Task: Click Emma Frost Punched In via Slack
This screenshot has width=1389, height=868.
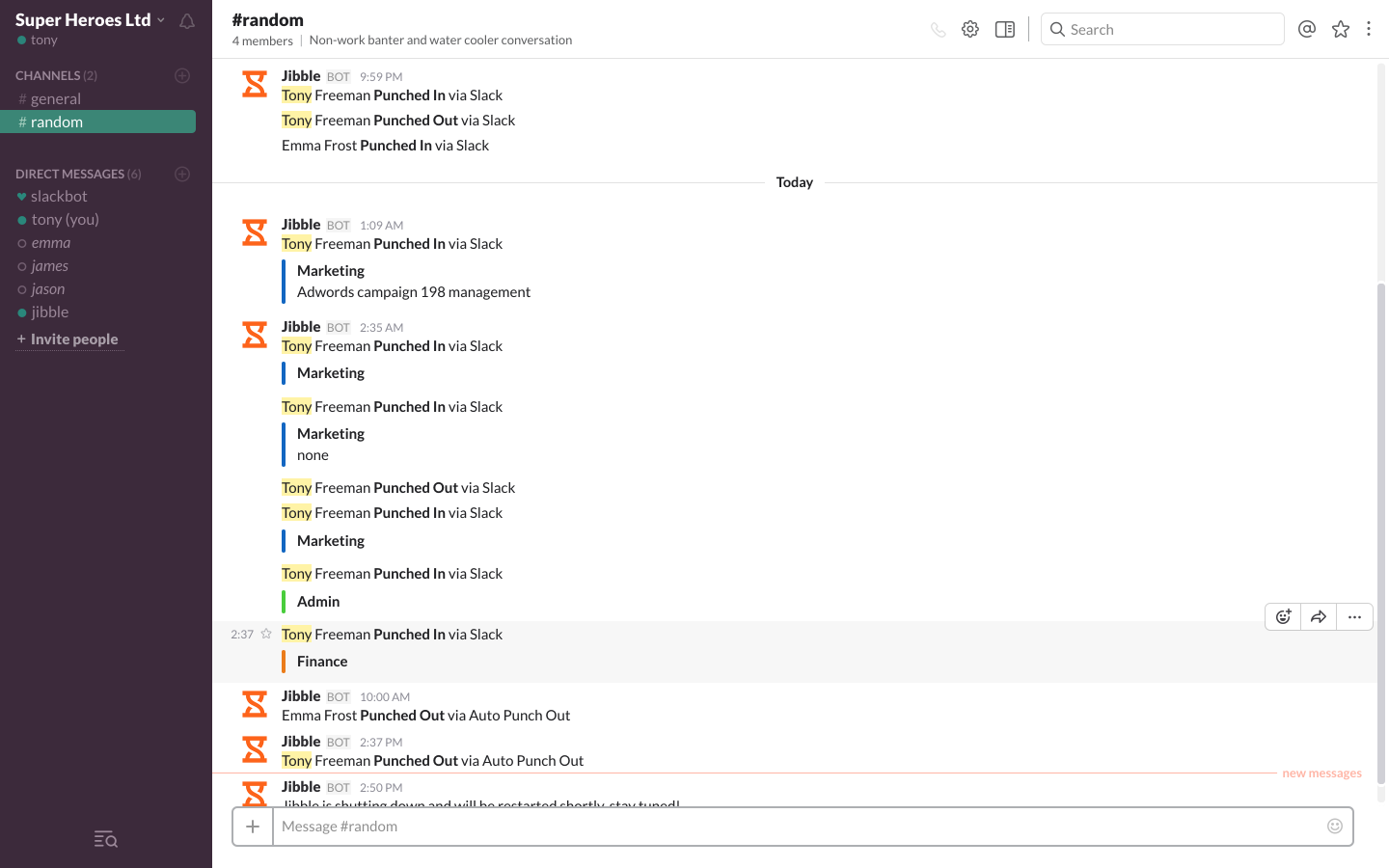Action: pos(385,146)
